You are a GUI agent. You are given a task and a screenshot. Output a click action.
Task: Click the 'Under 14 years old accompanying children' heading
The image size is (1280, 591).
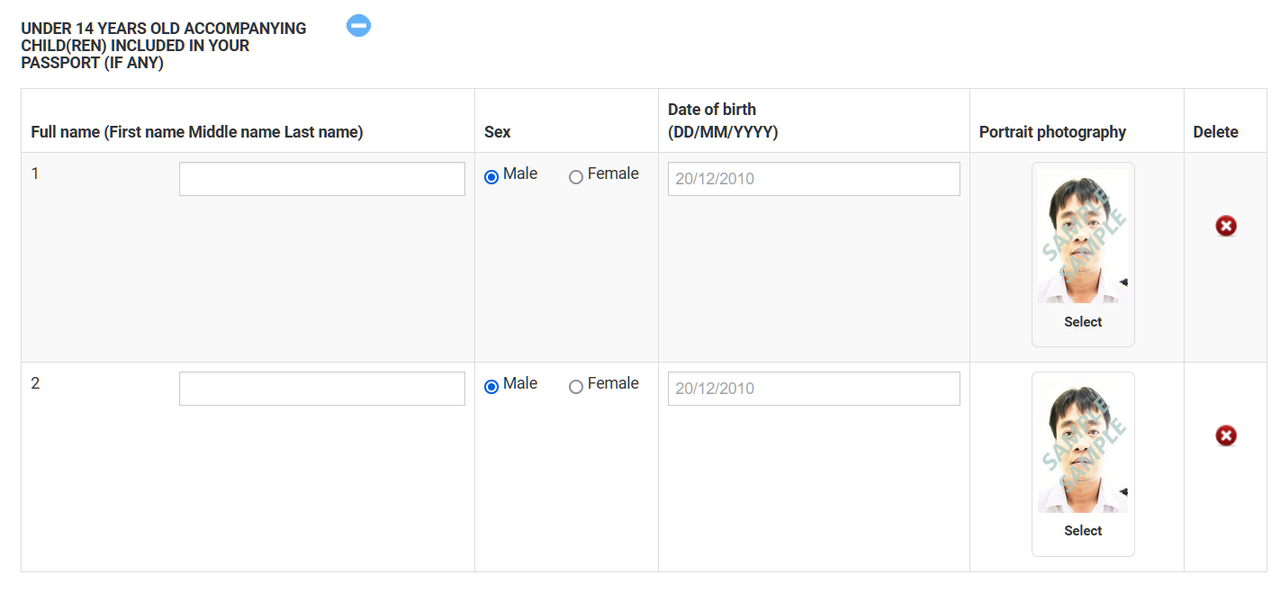click(163, 45)
